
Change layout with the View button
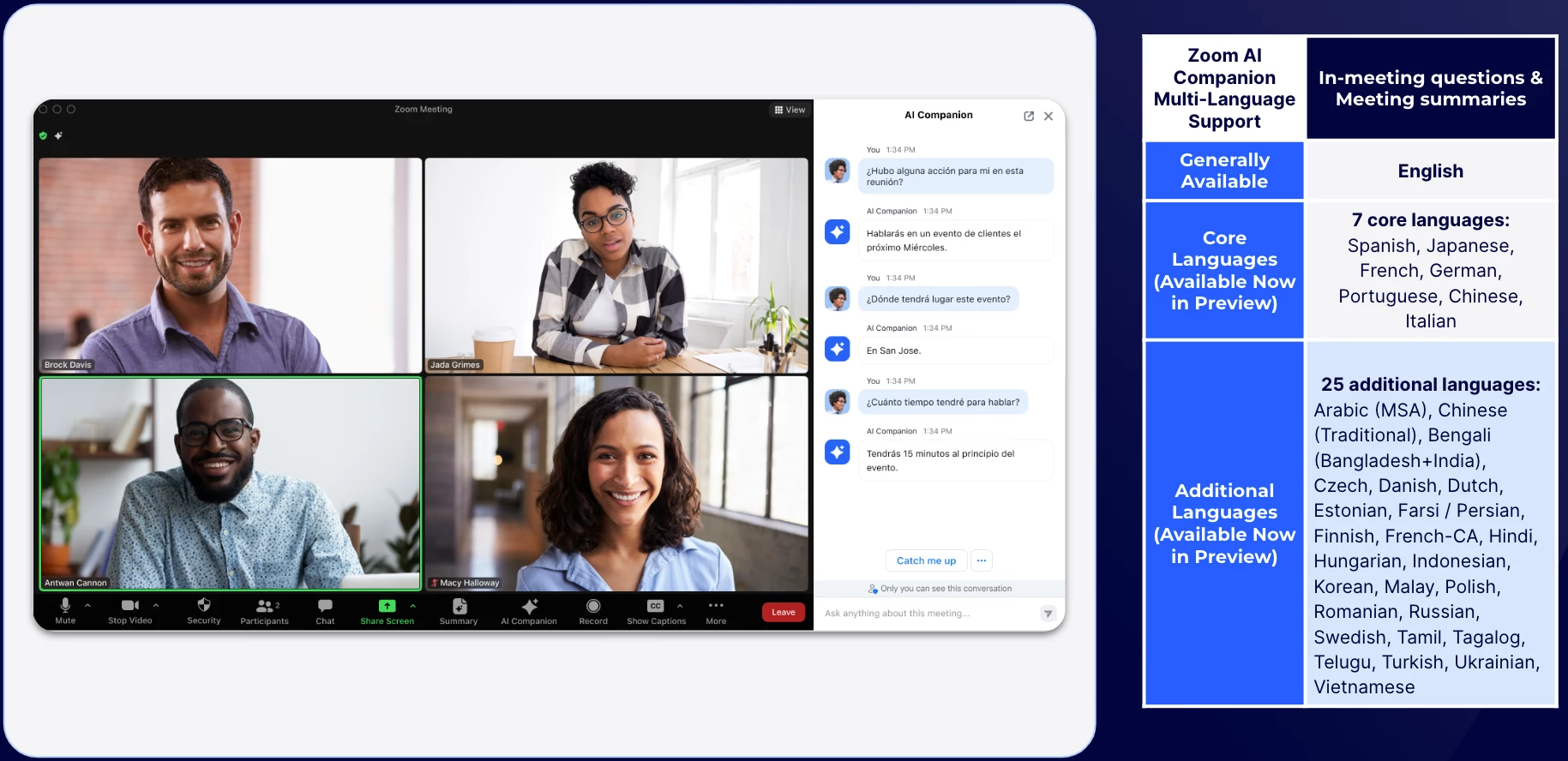coord(790,110)
